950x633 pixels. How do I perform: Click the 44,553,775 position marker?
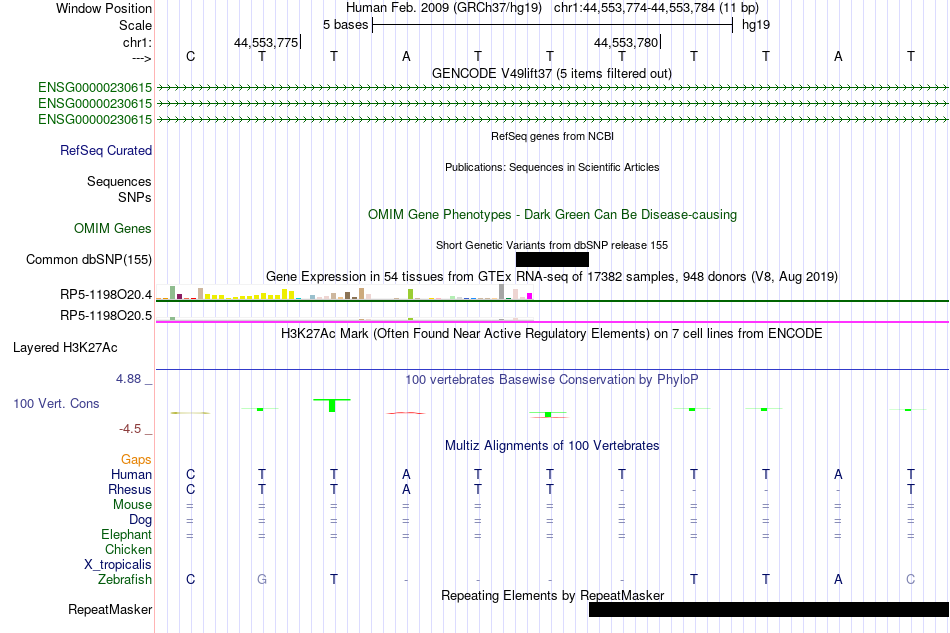click(x=266, y=42)
